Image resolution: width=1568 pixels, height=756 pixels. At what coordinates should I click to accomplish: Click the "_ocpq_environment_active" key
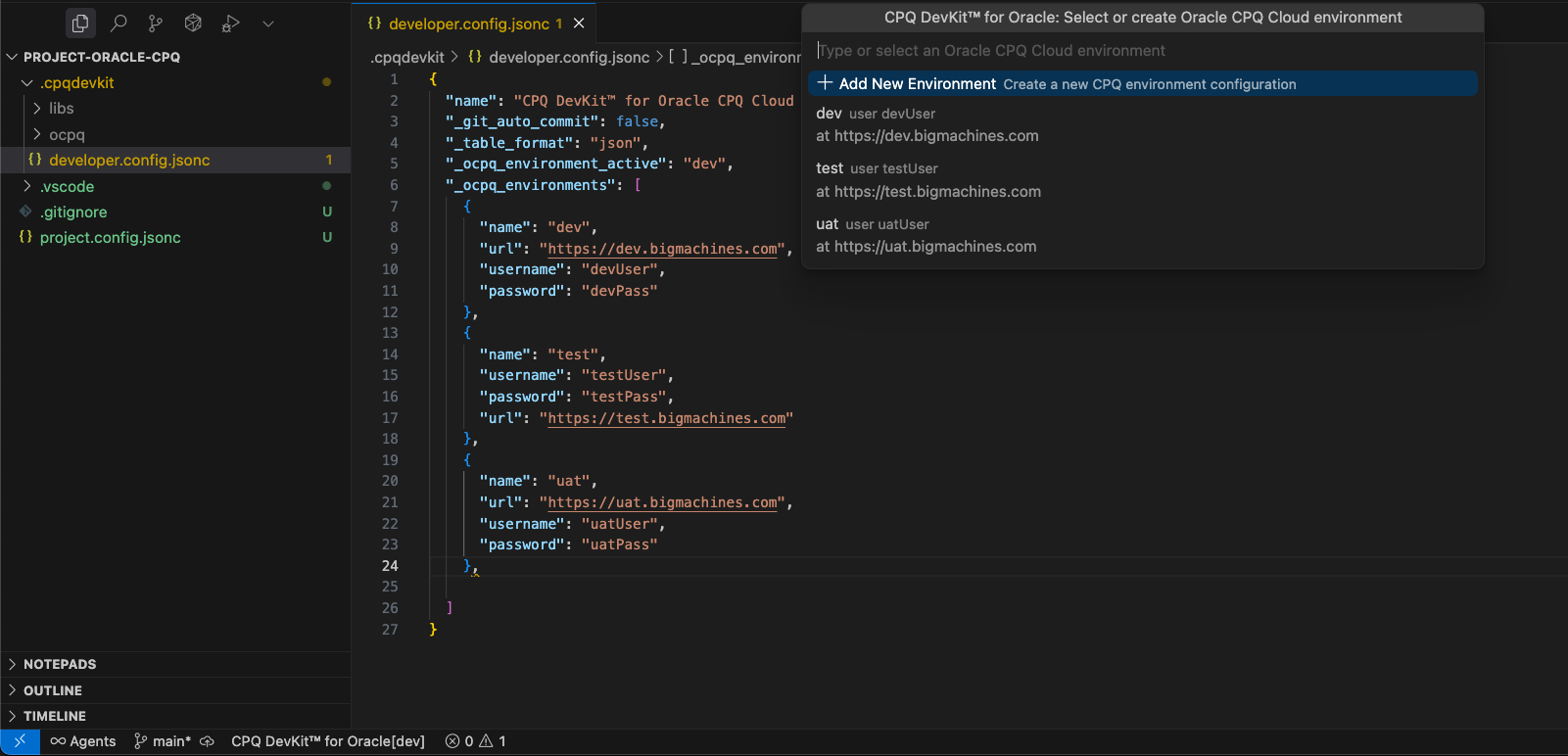click(556, 164)
